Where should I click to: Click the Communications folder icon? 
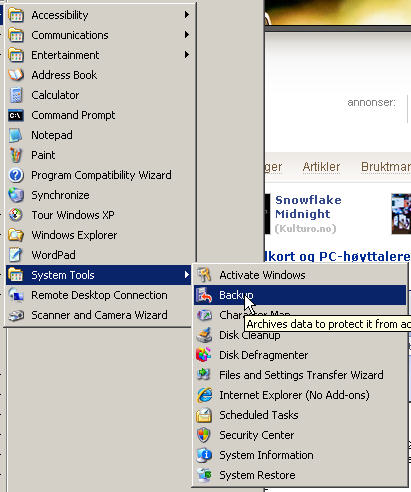[x=16, y=35]
